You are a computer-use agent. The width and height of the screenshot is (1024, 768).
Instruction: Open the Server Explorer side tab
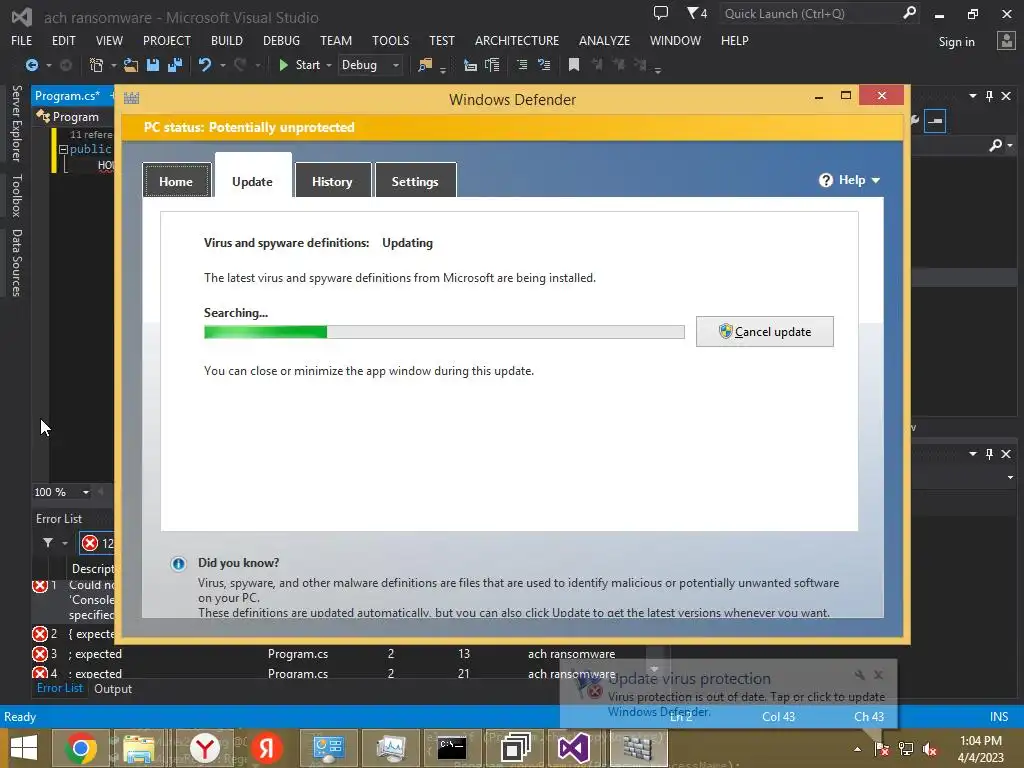point(17,123)
